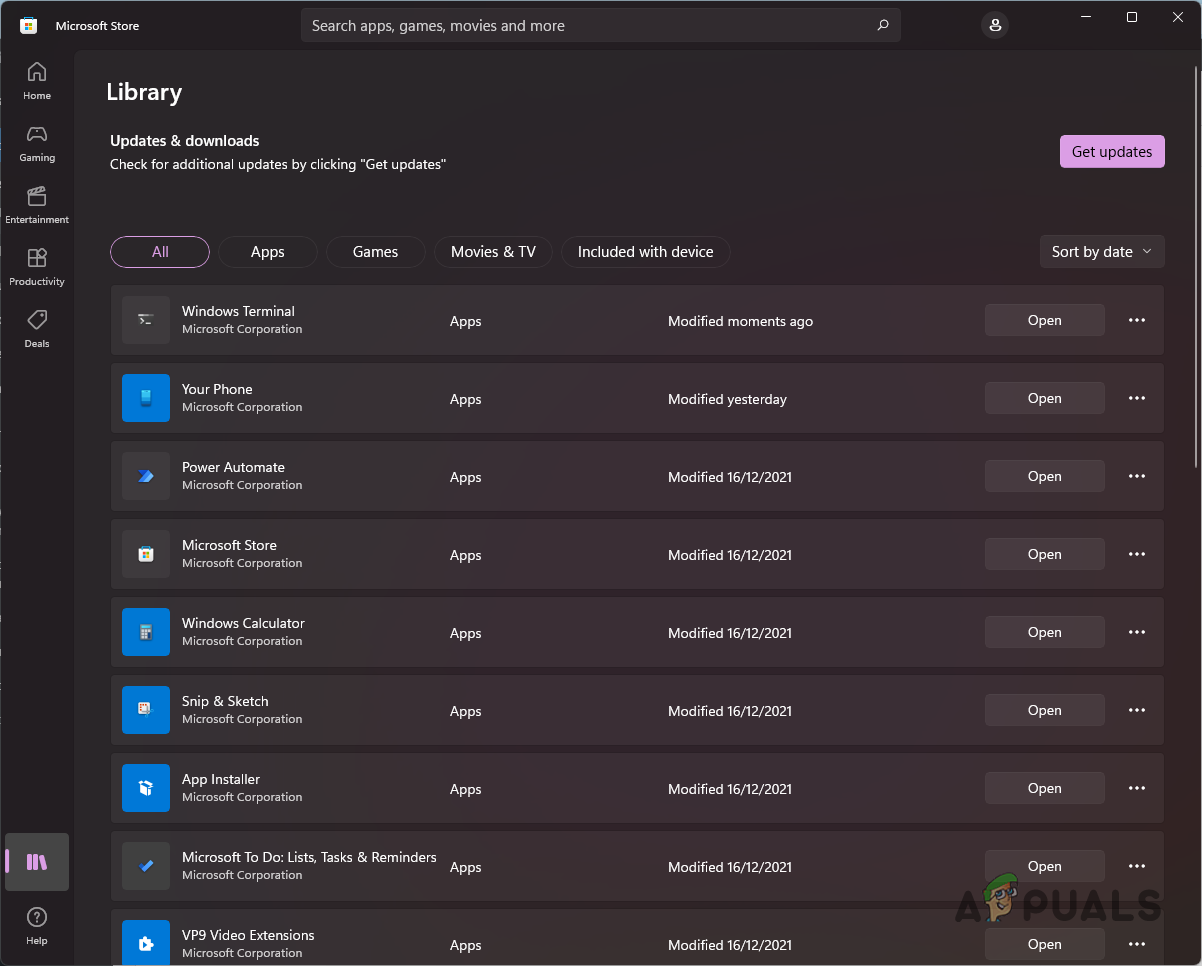Click the Library icon in sidebar
Screen dimensions: 1202x966
coord(37,862)
